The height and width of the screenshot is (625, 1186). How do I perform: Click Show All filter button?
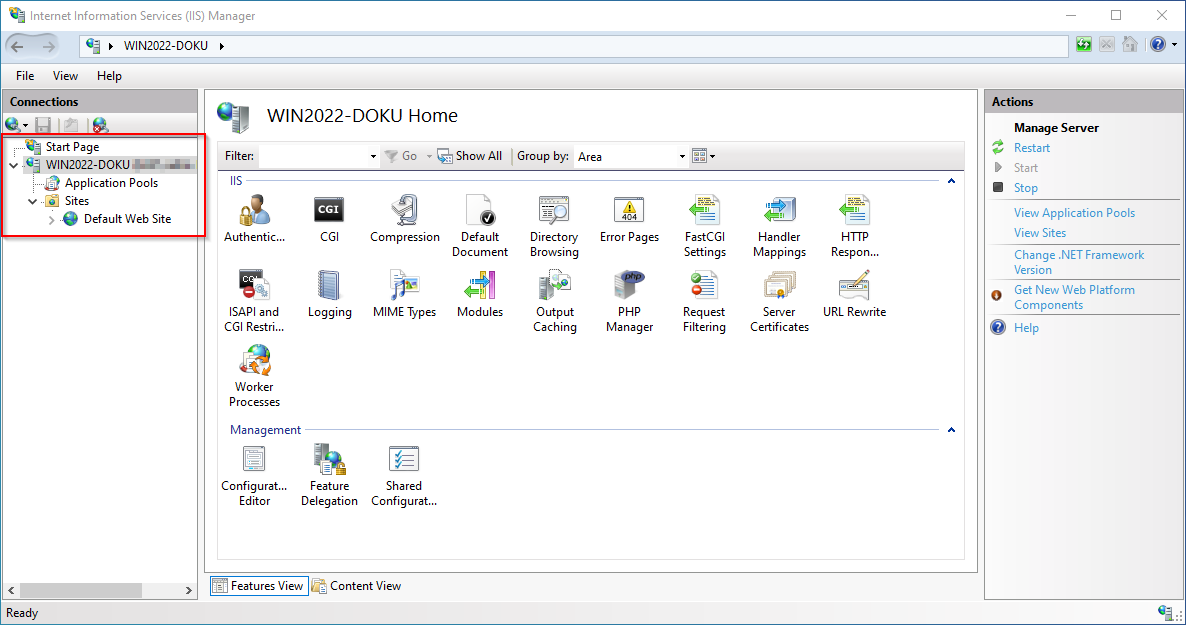tap(470, 156)
